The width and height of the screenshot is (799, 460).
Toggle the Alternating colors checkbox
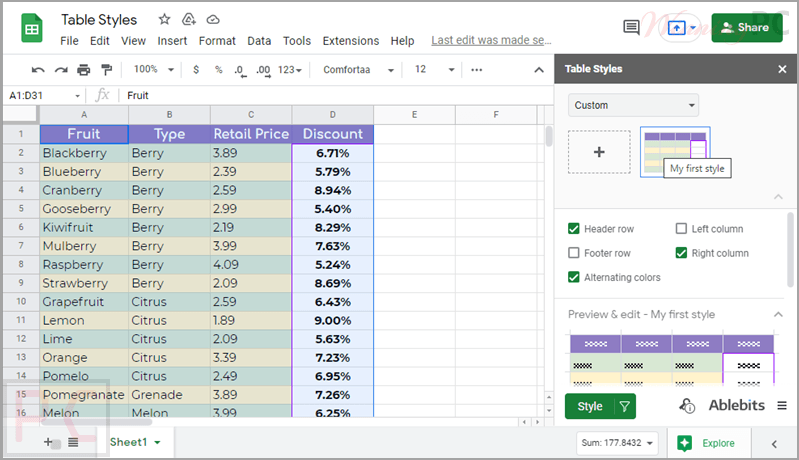574,277
